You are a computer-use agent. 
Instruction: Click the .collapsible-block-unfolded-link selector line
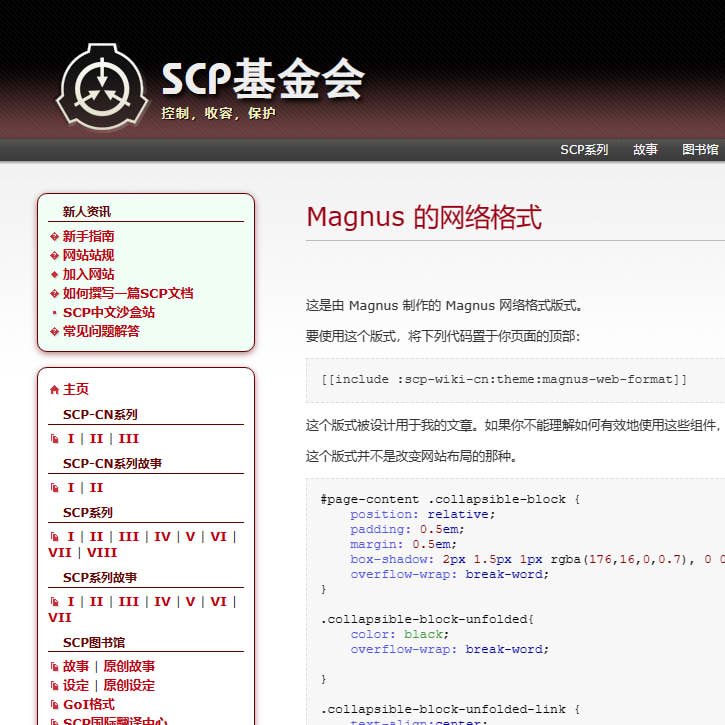(x=450, y=709)
